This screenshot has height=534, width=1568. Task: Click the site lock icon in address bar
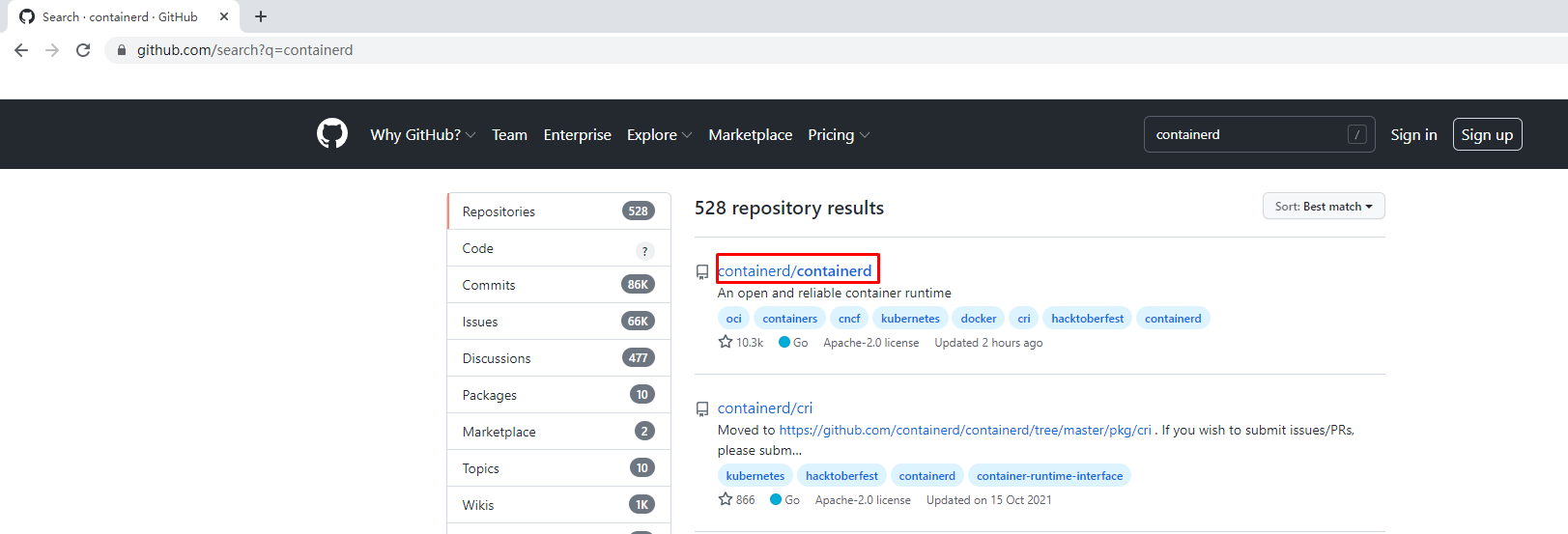(121, 50)
